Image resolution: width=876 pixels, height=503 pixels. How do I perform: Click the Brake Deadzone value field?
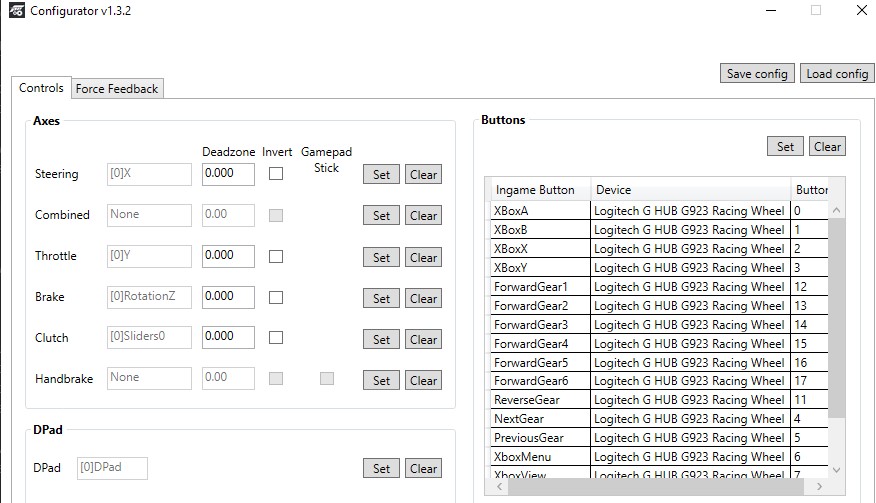coord(228,297)
